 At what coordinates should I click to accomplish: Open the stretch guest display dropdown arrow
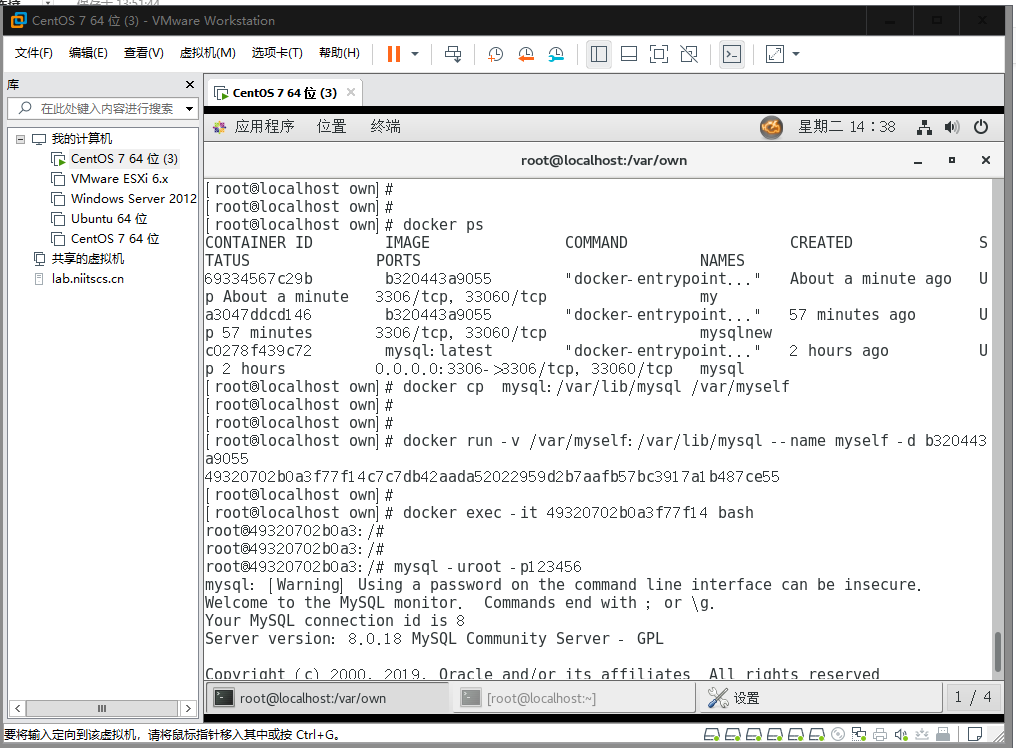pyautogui.click(x=796, y=54)
